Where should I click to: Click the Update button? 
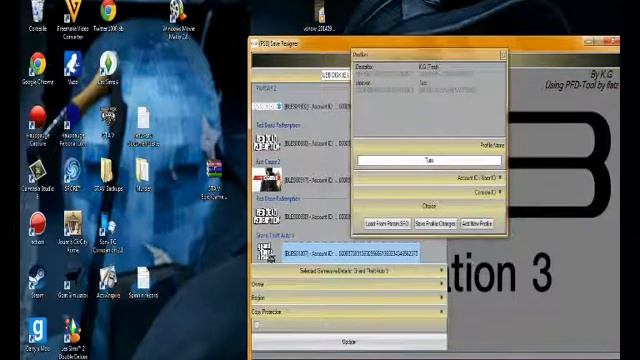pyautogui.click(x=349, y=342)
